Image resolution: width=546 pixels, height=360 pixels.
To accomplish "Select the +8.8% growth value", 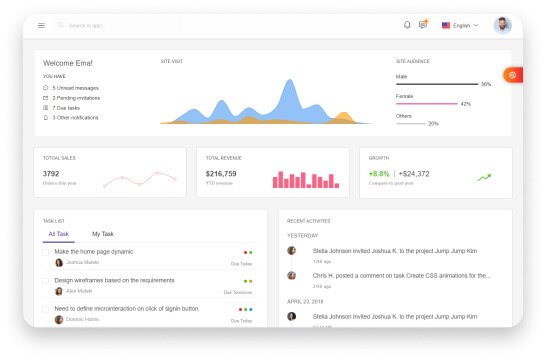I will [x=379, y=174].
